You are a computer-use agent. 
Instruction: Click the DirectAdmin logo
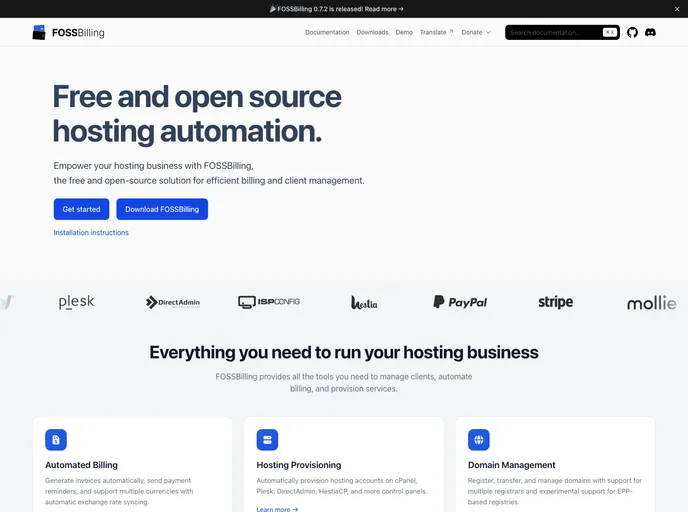click(173, 302)
